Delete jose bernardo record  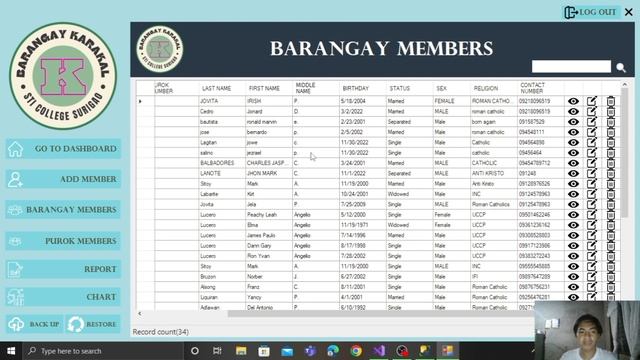click(611, 132)
